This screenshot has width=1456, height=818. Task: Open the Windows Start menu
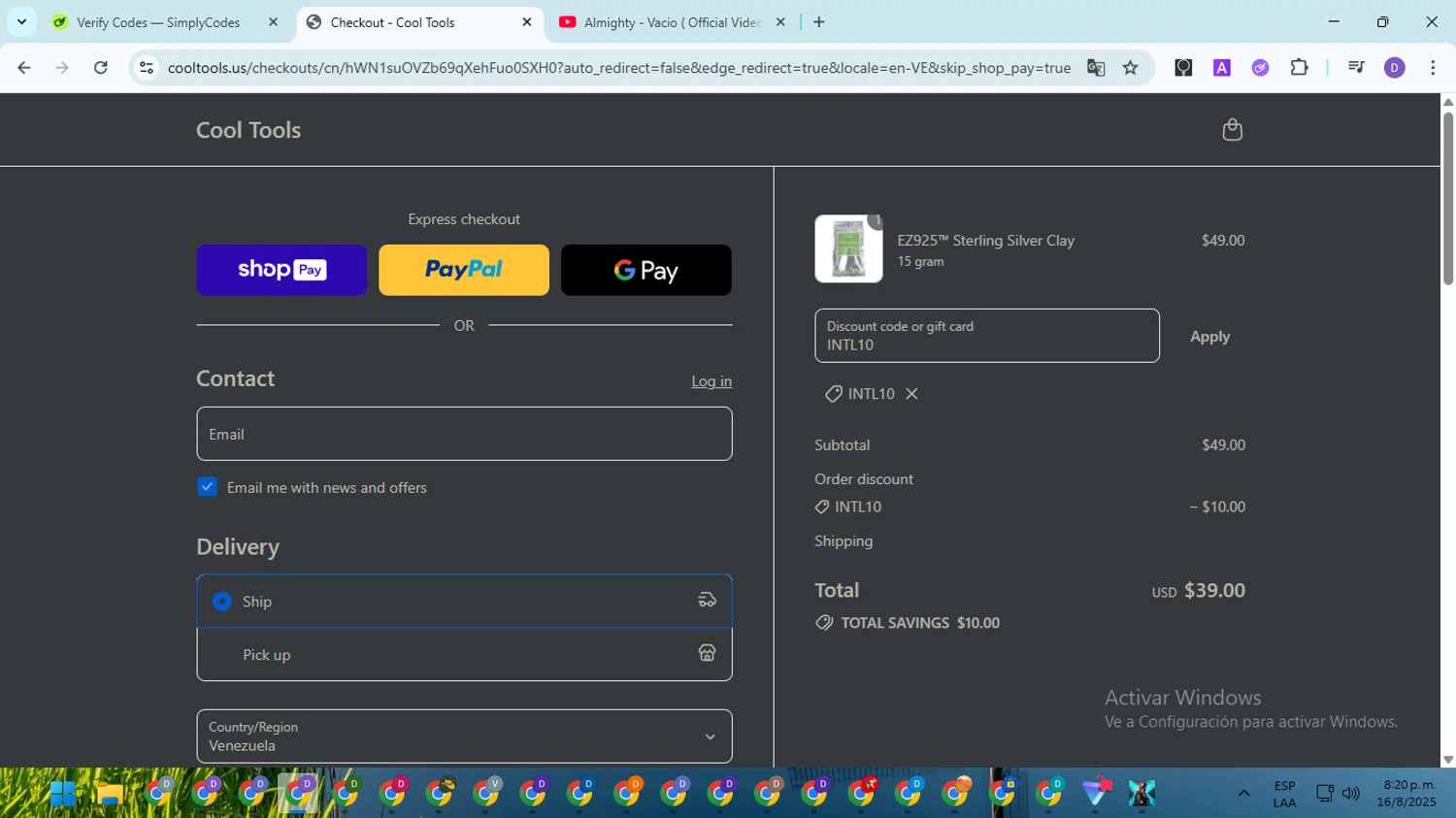63,794
